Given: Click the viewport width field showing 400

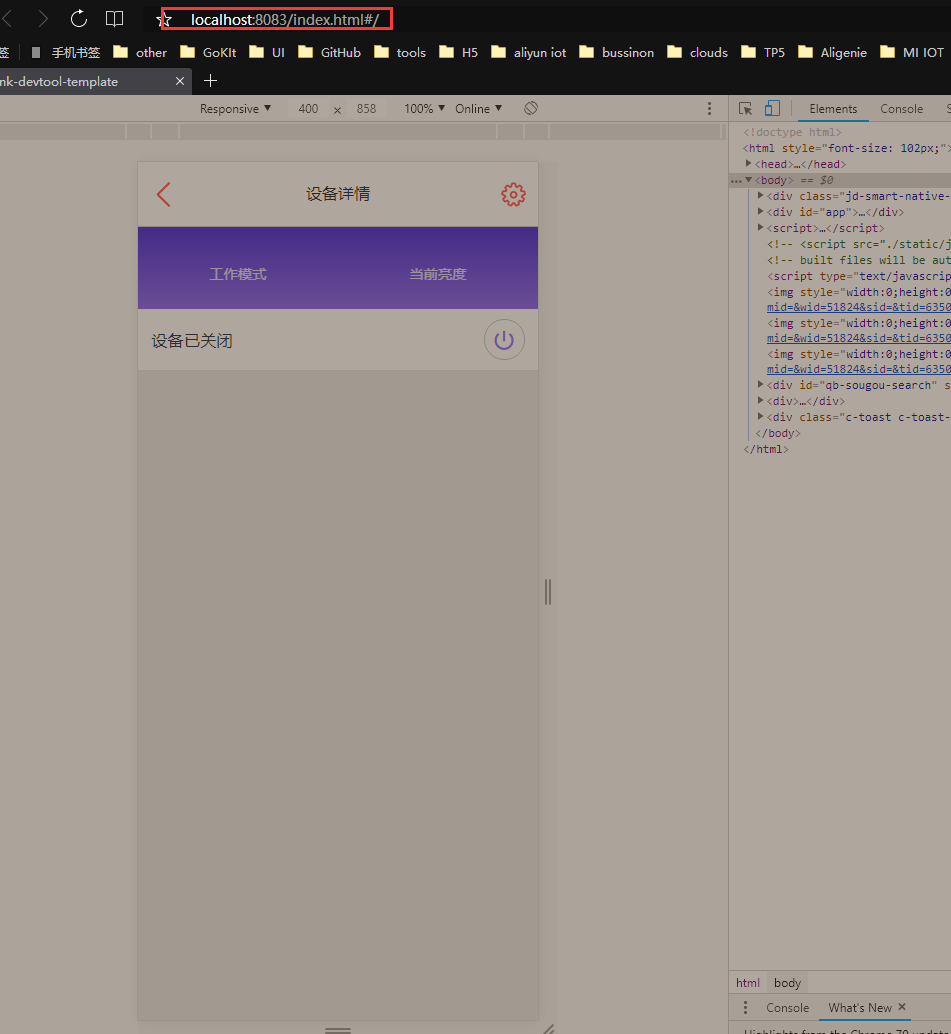Looking at the screenshot, I should [x=308, y=108].
